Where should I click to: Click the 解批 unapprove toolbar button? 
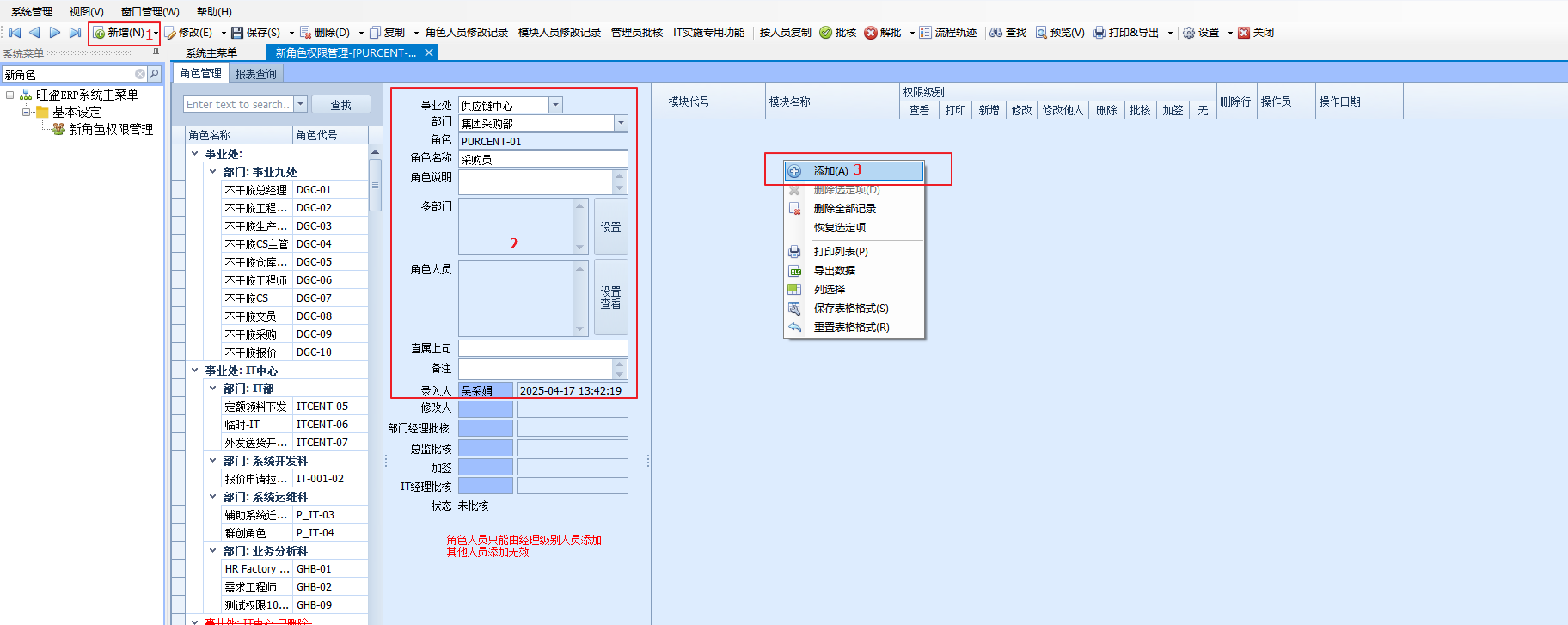(883, 33)
